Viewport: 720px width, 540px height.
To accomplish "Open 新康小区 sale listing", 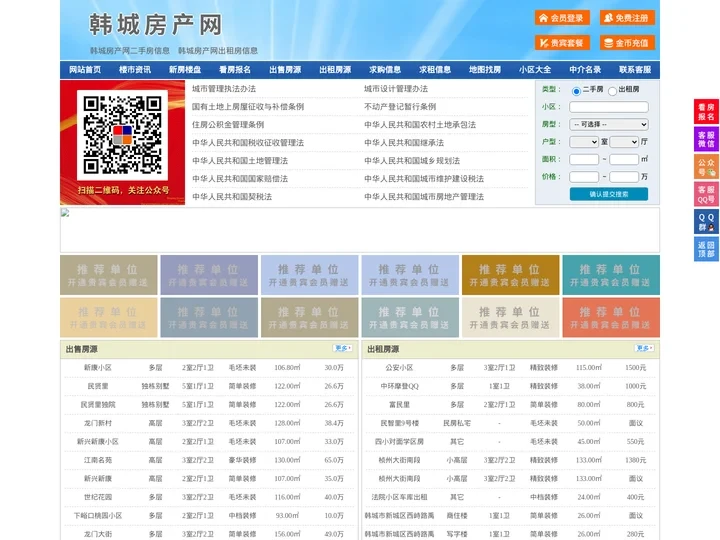I will click(x=98, y=368).
